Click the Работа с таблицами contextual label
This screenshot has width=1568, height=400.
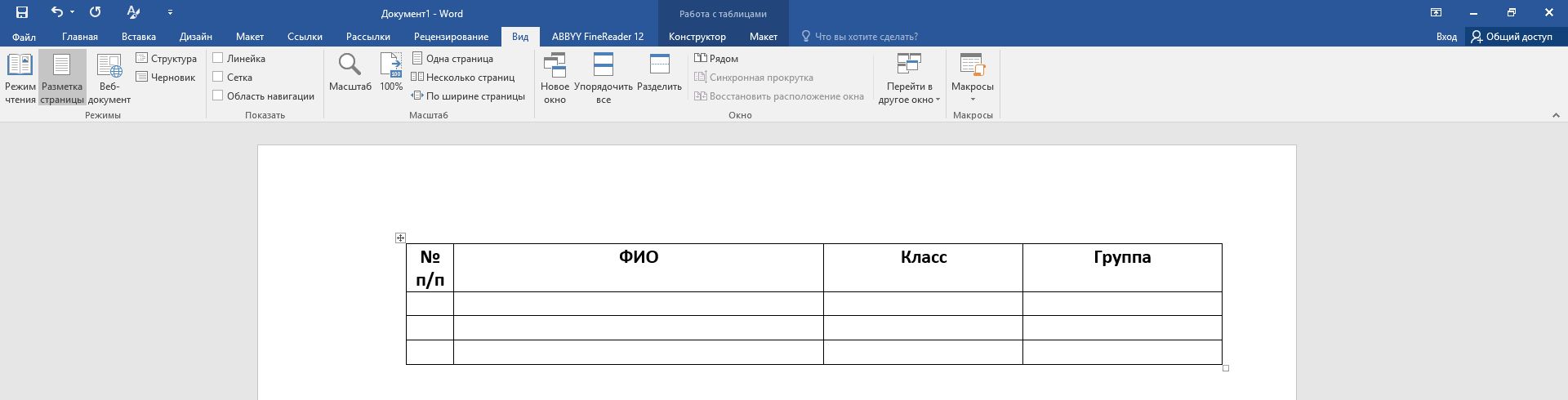pyautogui.click(x=723, y=14)
